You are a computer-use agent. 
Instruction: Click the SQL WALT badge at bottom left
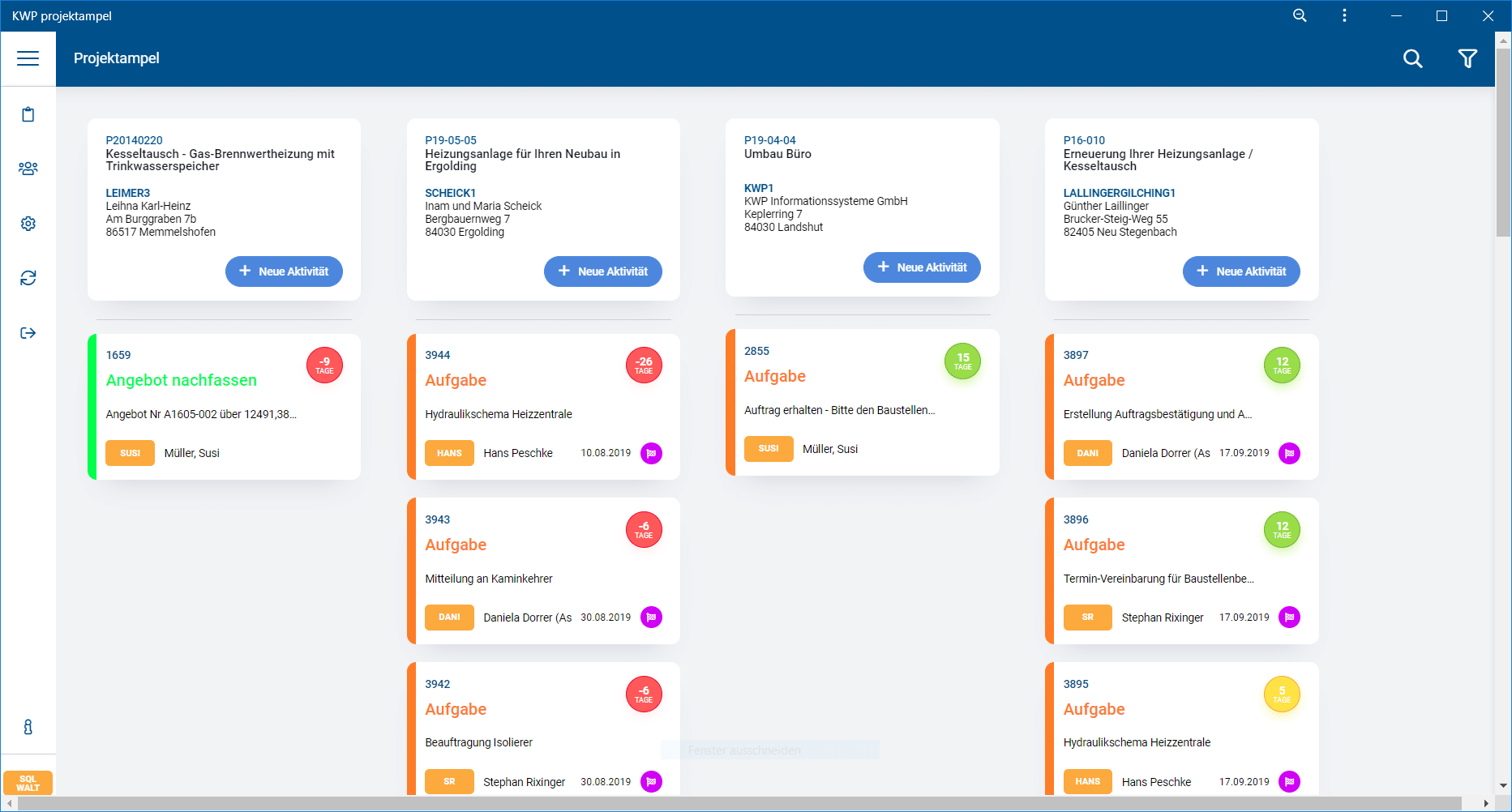(28, 783)
